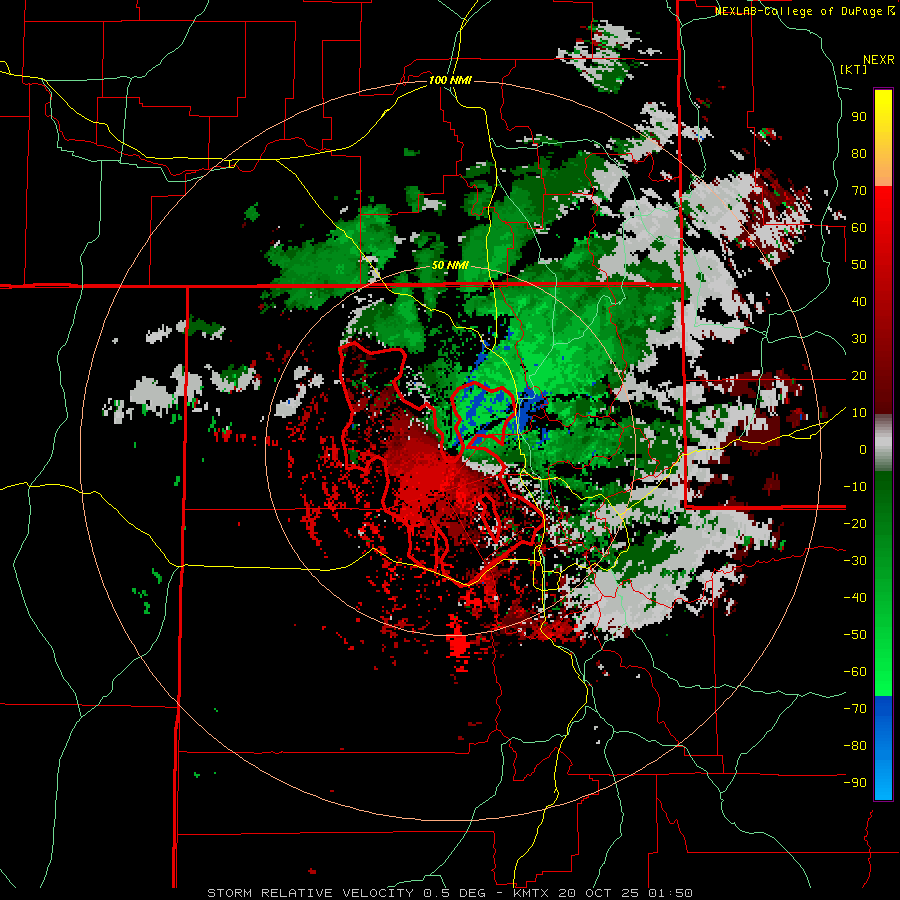This screenshot has width=900, height=900.
Task: Click the "NEXR" label above the scale
Action: 879,60
